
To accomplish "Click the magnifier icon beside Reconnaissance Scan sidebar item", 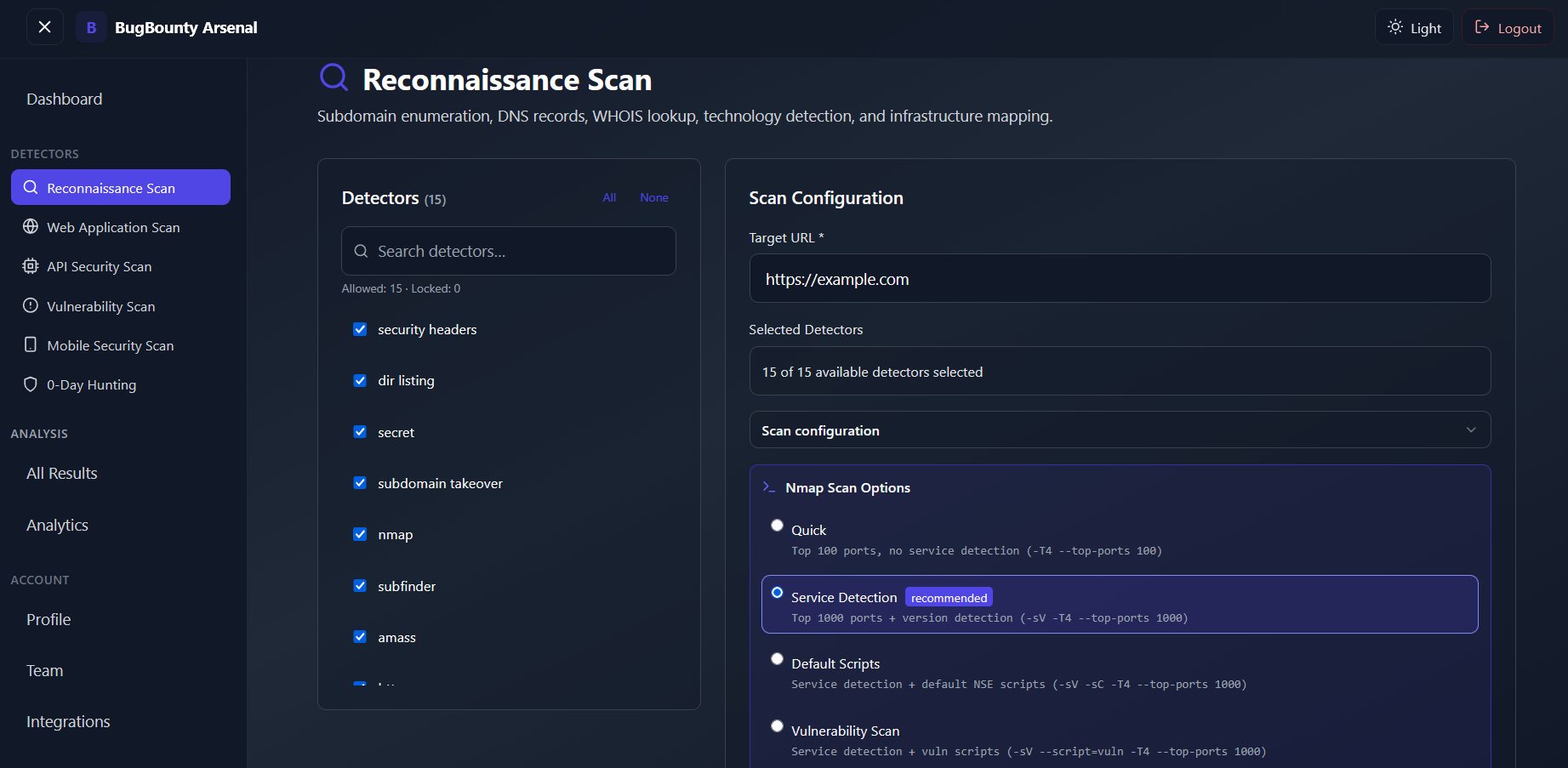I will pyautogui.click(x=31, y=187).
